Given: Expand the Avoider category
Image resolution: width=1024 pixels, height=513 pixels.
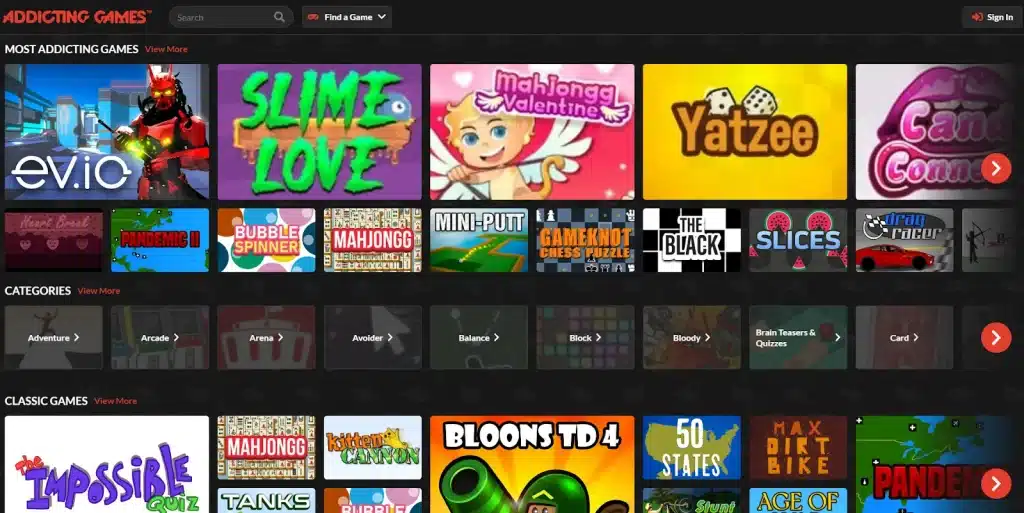Looking at the screenshot, I should click(373, 337).
